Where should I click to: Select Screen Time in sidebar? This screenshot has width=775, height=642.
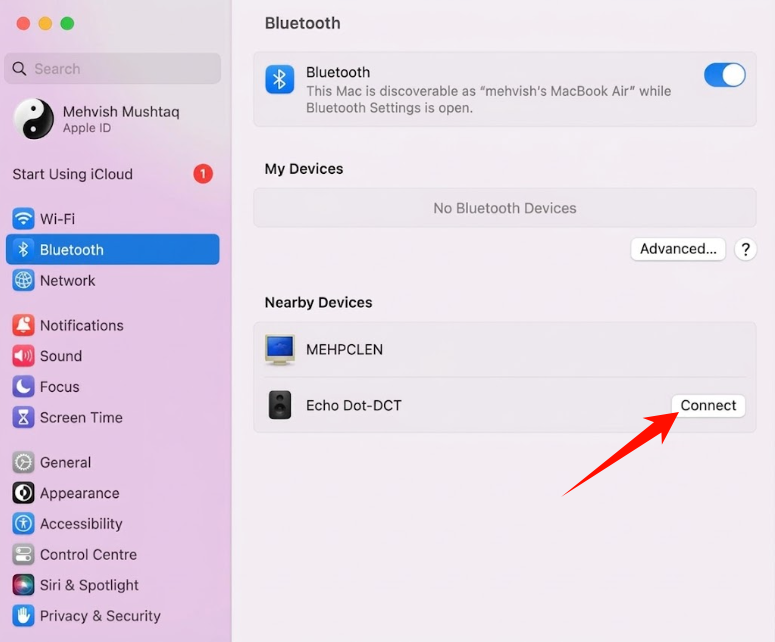(x=81, y=417)
